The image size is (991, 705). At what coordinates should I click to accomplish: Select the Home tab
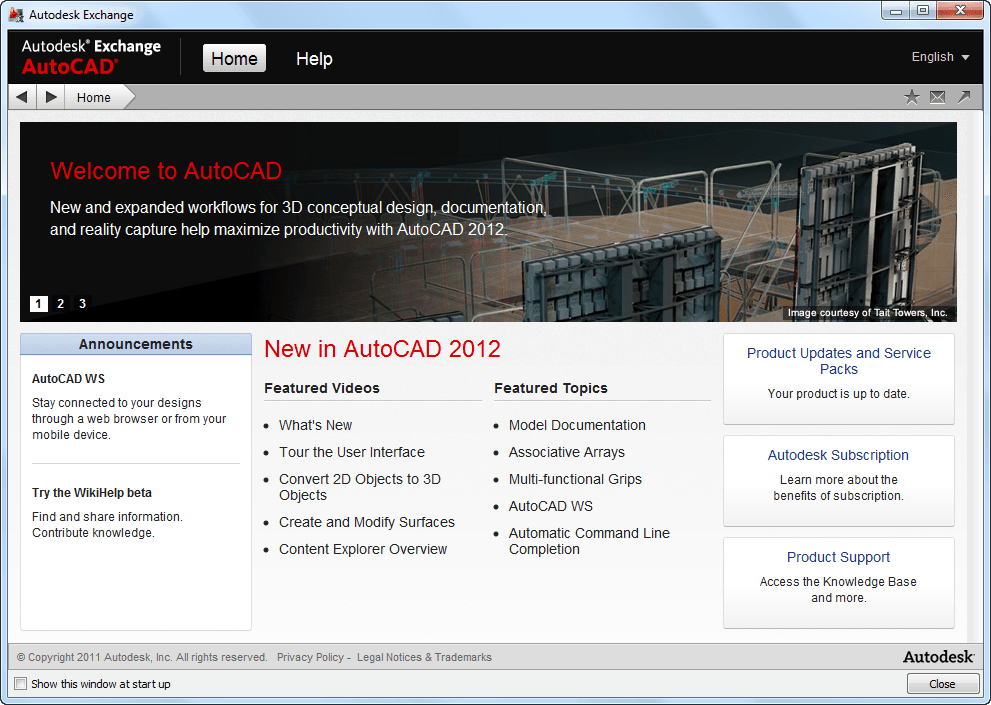(x=234, y=58)
